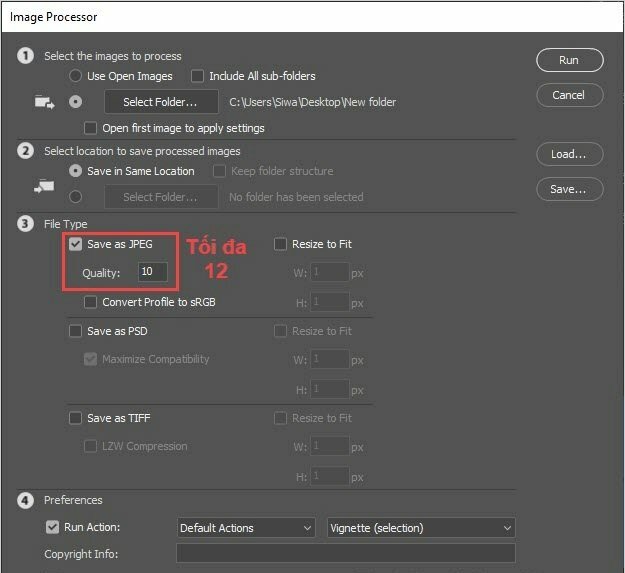The width and height of the screenshot is (625, 573).
Task: Open the Load... settings button
Action: click(x=569, y=154)
